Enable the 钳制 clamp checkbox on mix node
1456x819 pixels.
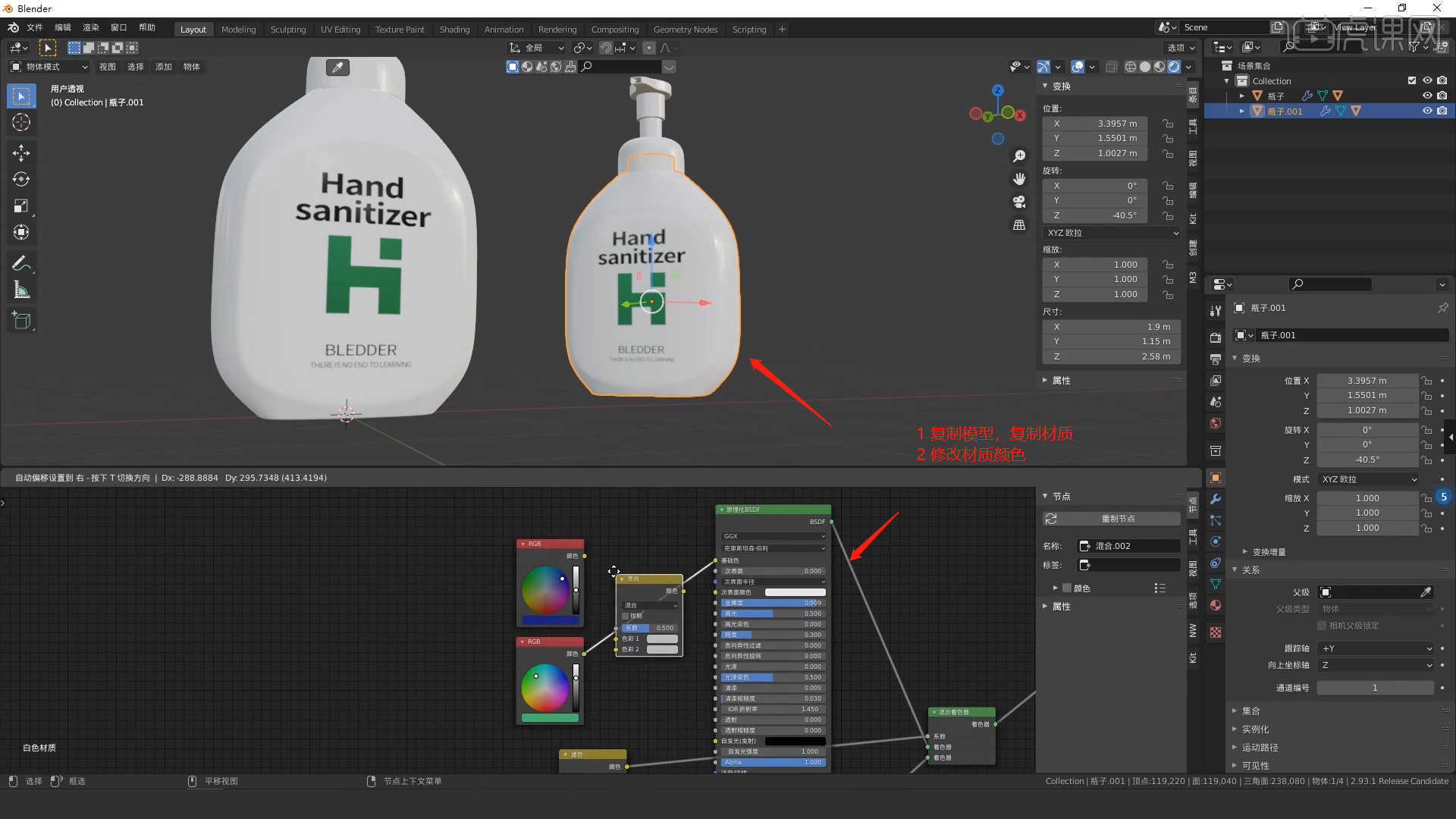[x=626, y=616]
